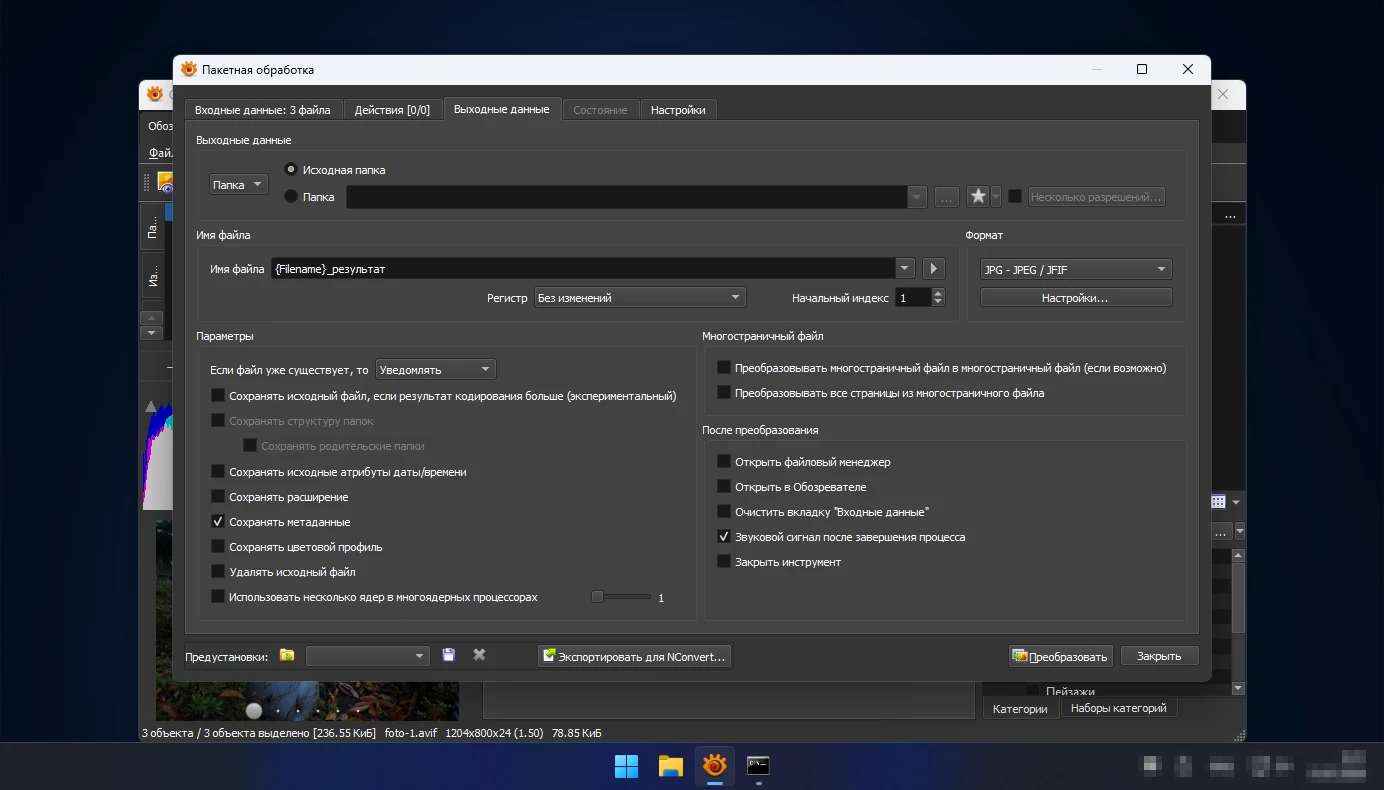Viewport: 1384px width, 790px height.
Task: Click the Закрыть button
Action: (1159, 656)
